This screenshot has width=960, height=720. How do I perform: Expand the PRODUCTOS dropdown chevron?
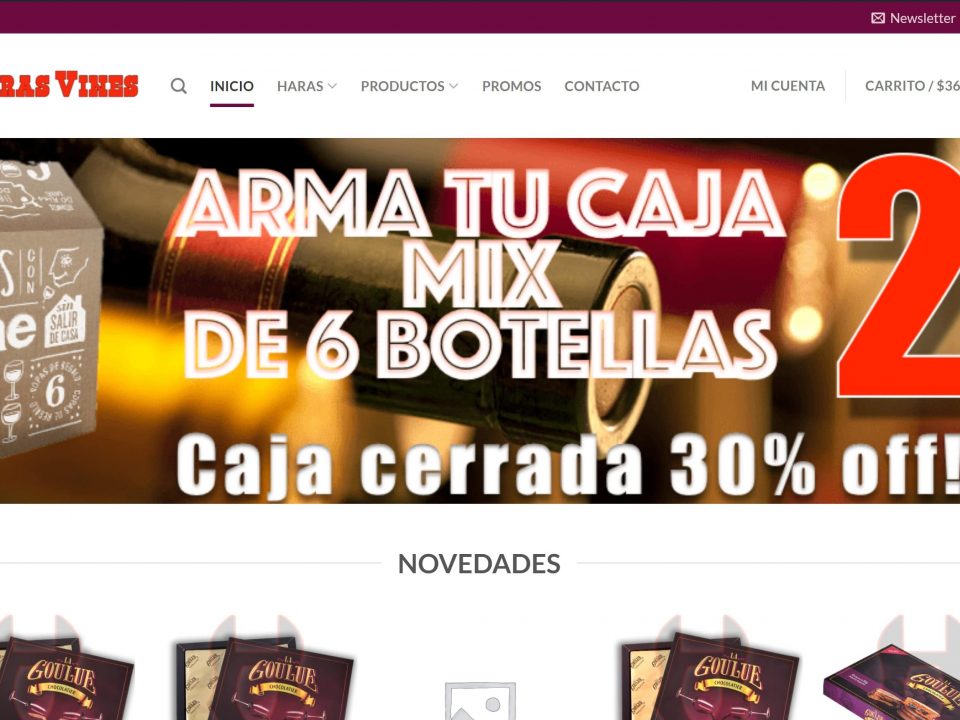click(454, 86)
